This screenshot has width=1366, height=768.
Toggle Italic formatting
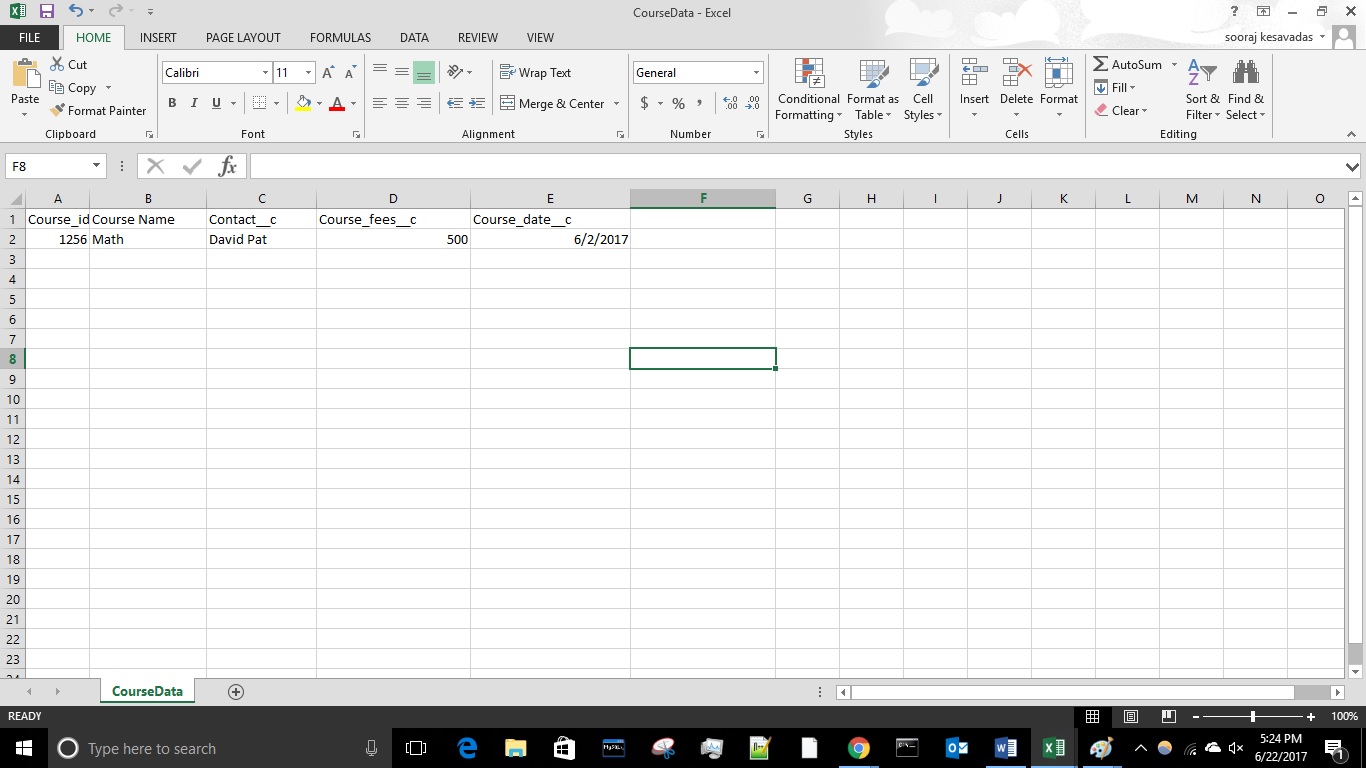click(x=194, y=103)
